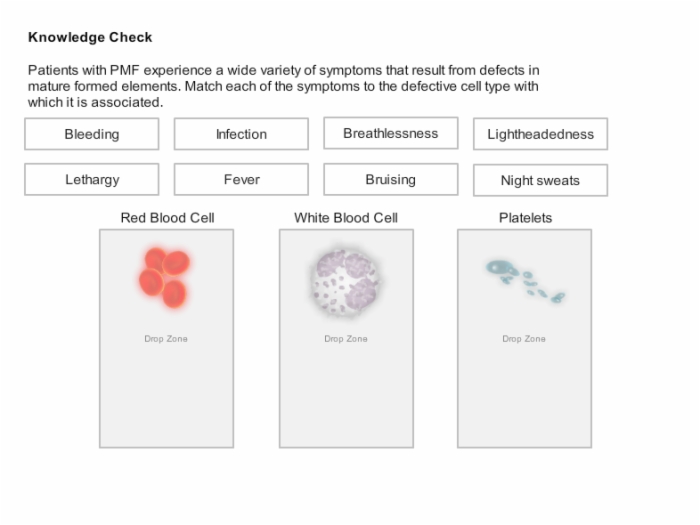
Task: Select the Bleeding symptom tile
Action: point(92,134)
